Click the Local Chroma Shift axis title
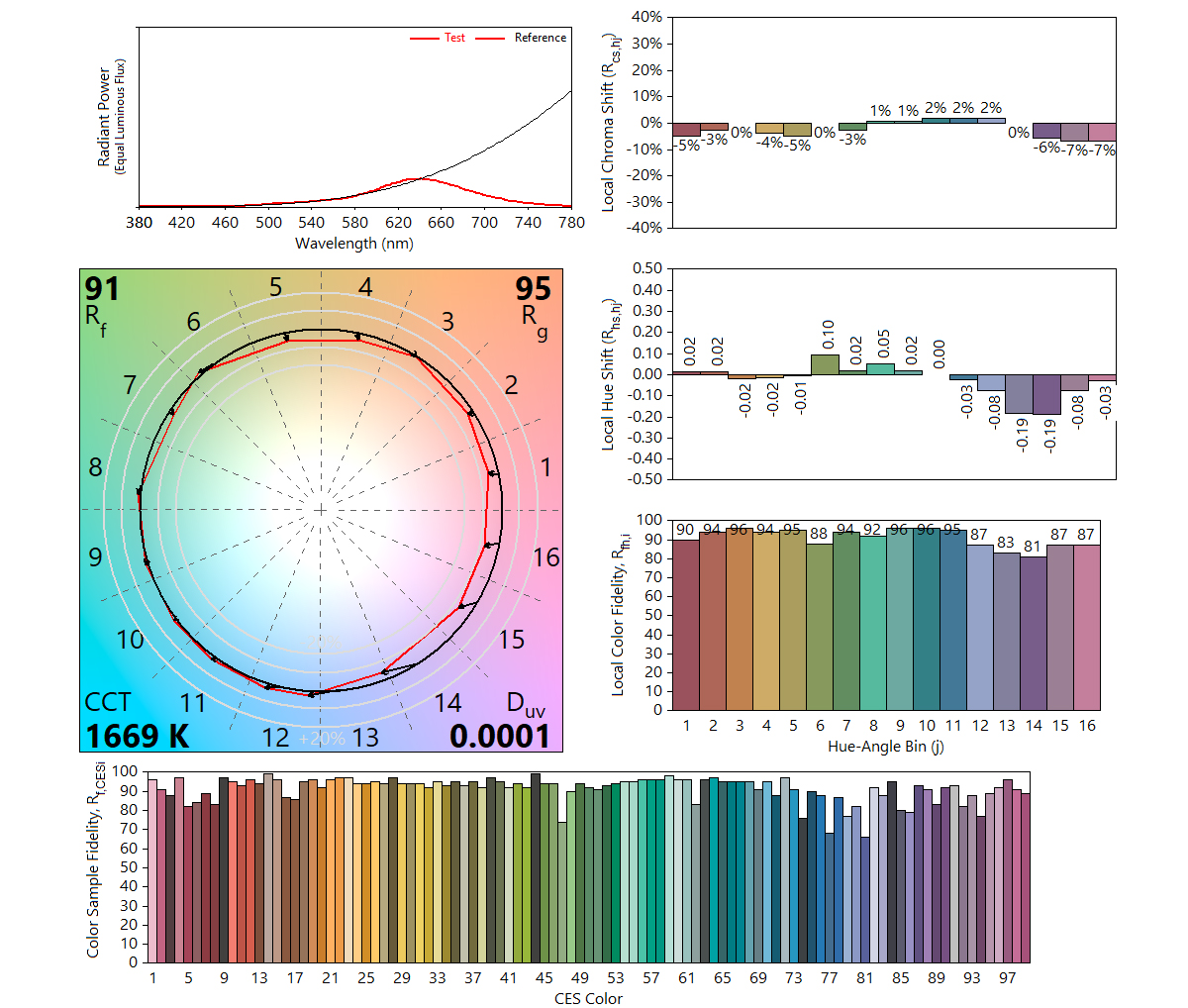This screenshot has height=1008, width=1188. click(611, 122)
